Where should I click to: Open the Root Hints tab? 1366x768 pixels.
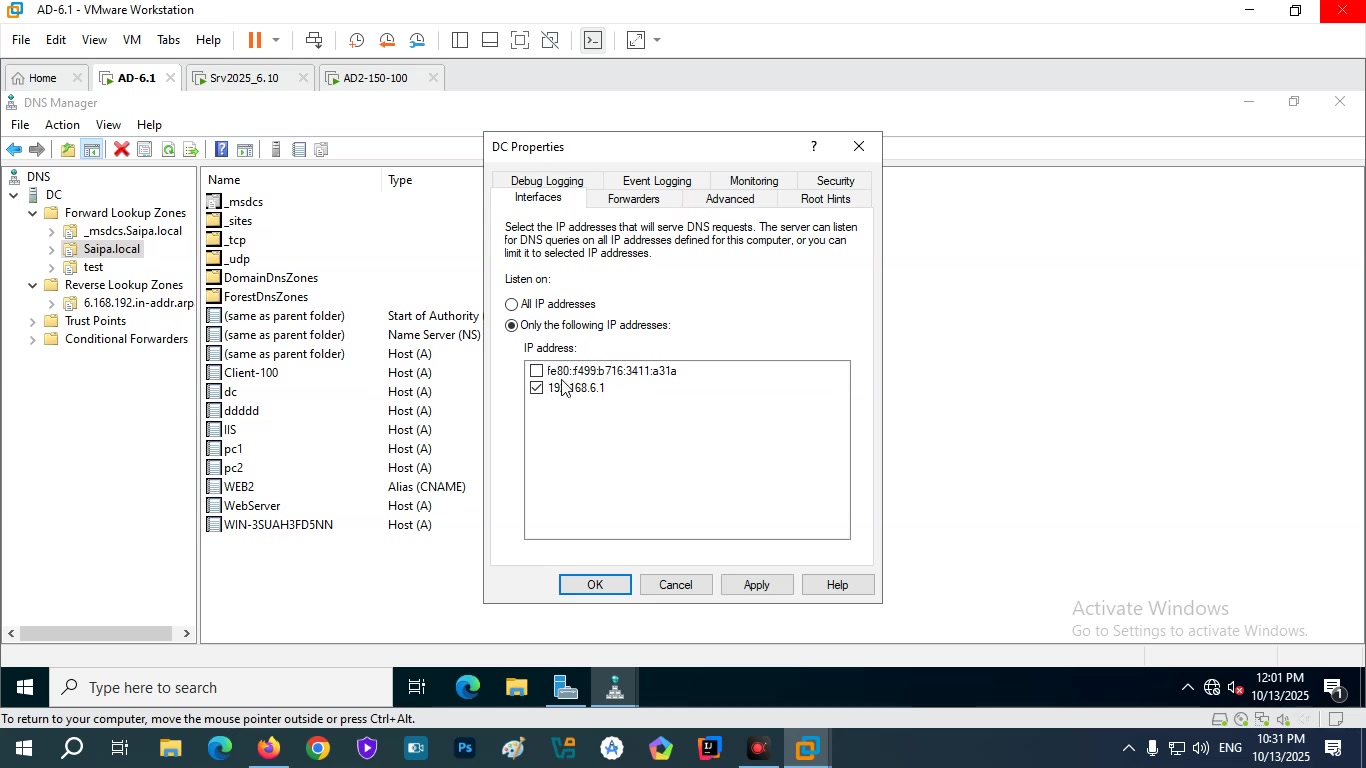[x=825, y=199]
